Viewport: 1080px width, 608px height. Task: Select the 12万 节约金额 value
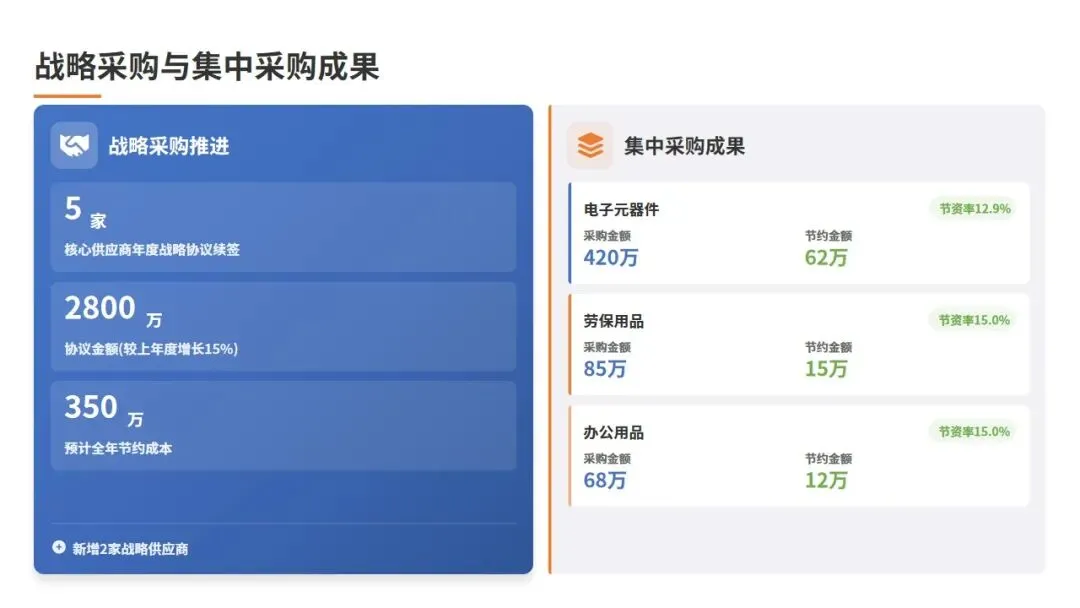(826, 481)
